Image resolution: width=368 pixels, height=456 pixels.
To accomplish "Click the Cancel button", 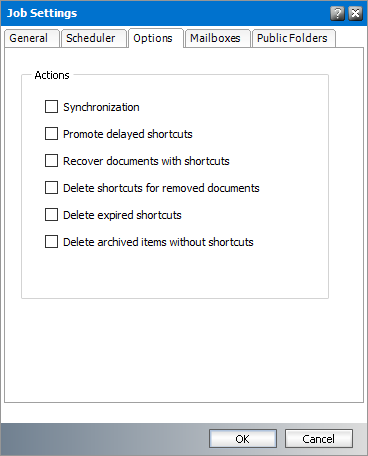I will coord(319,439).
